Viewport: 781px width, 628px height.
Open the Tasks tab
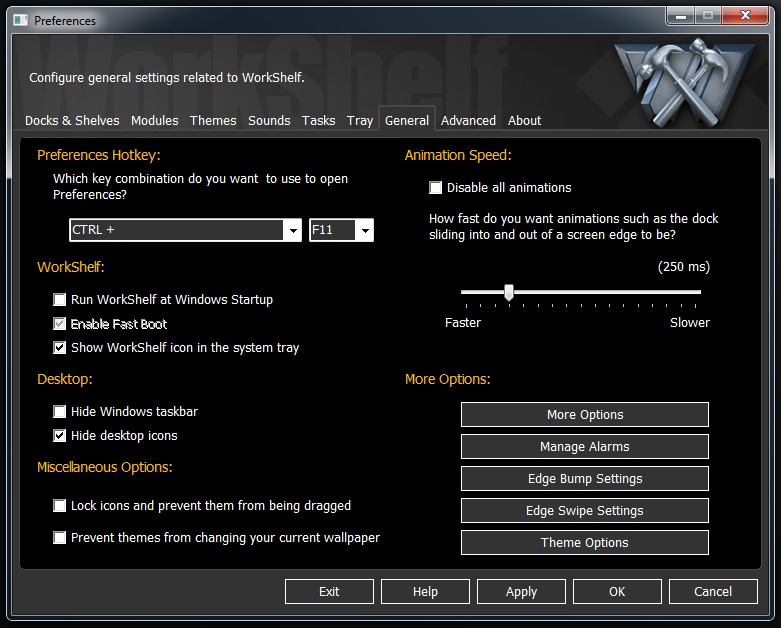pyautogui.click(x=318, y=121)
